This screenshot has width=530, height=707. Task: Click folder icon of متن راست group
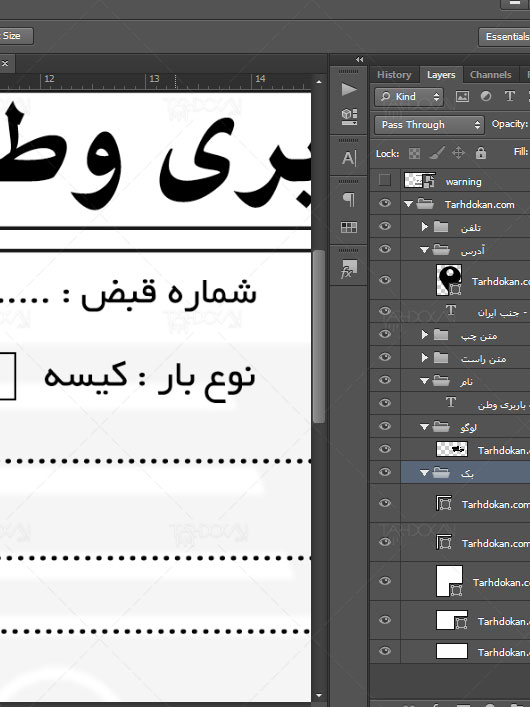coord(441,358)
